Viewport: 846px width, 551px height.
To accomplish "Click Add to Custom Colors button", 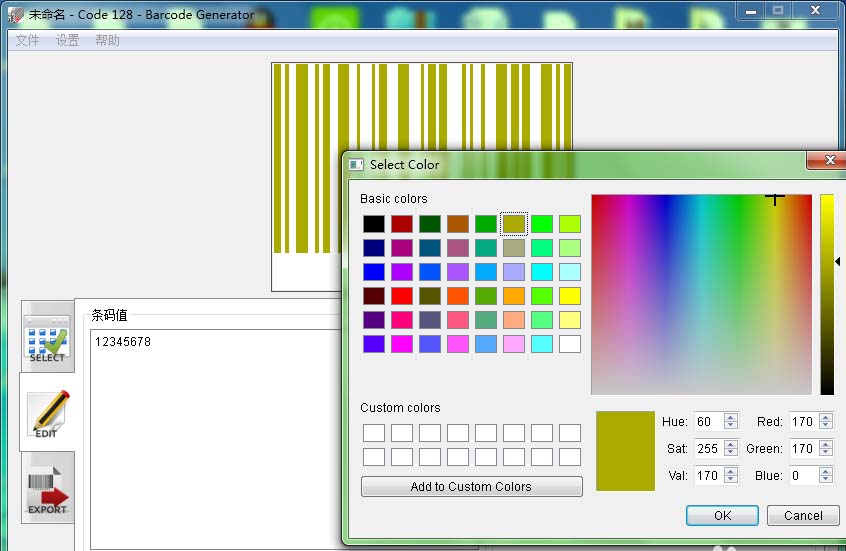I will [472, 487].
